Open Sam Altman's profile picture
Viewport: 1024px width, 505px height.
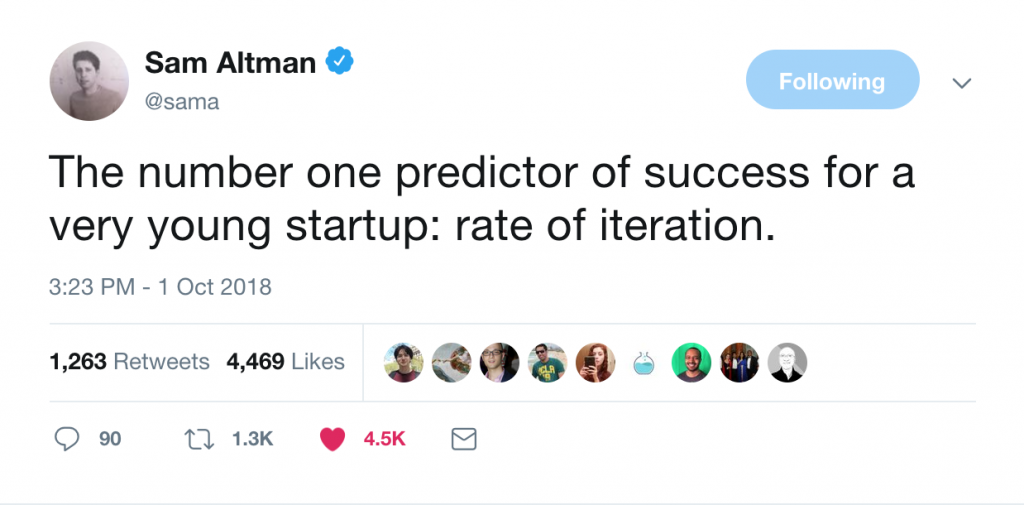pyautogui.click(x=89, y=81)
